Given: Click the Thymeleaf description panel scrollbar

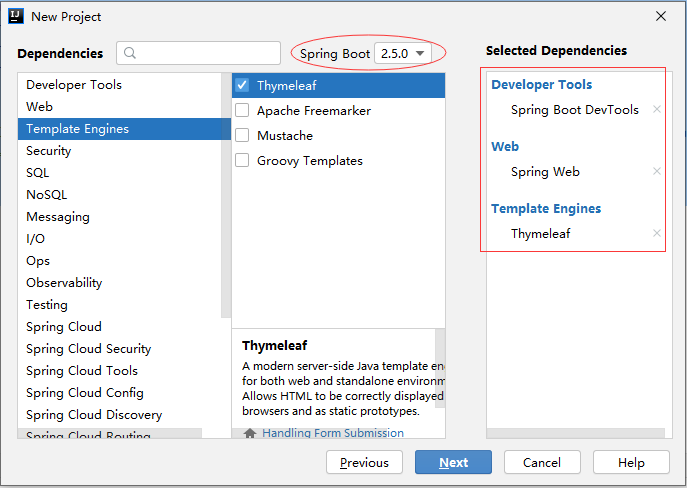Looking at the screenshot, I should (x=440, y=368).
